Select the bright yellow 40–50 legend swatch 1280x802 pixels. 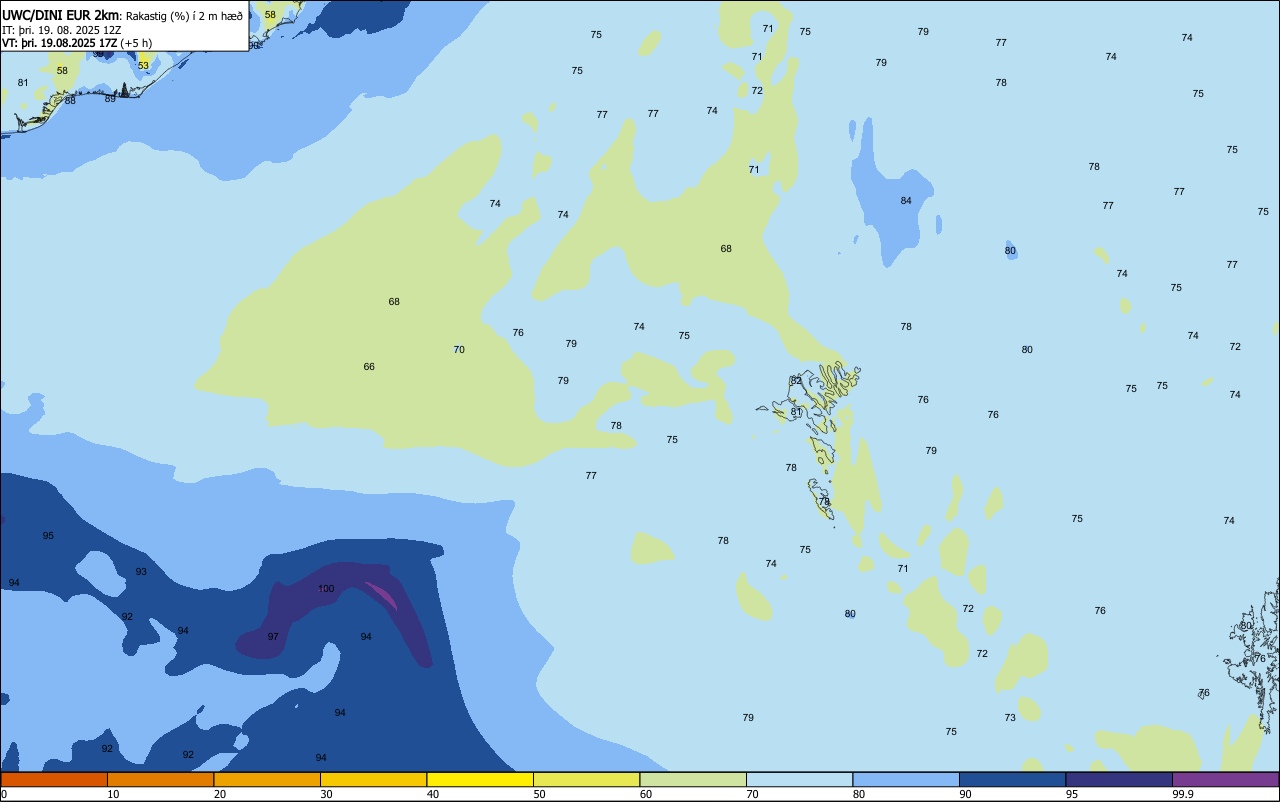click(480, 779)
